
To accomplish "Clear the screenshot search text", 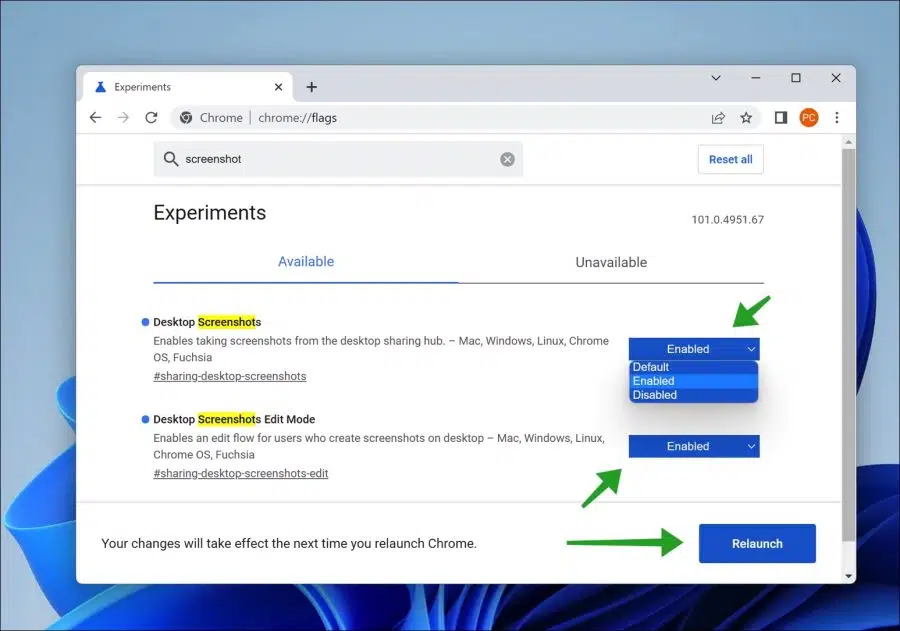I will (x=507, y=159).
